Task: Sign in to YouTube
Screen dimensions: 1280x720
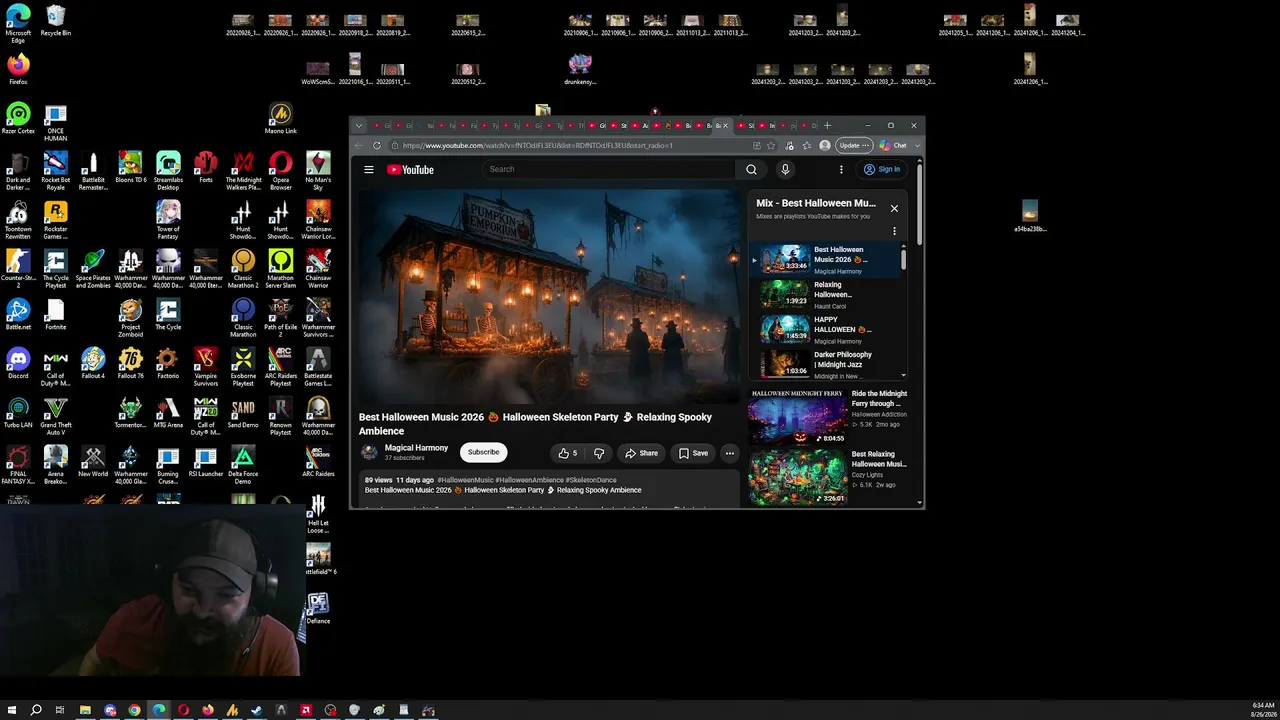Action: 882,170
